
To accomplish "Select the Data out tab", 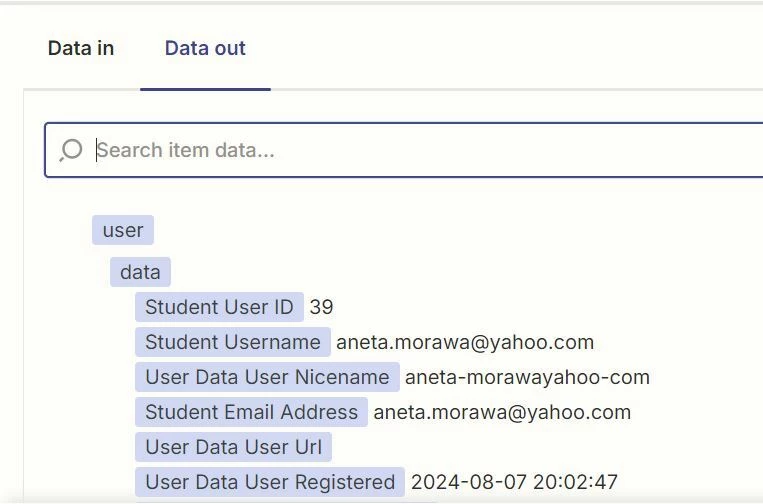I will point(205,48).
